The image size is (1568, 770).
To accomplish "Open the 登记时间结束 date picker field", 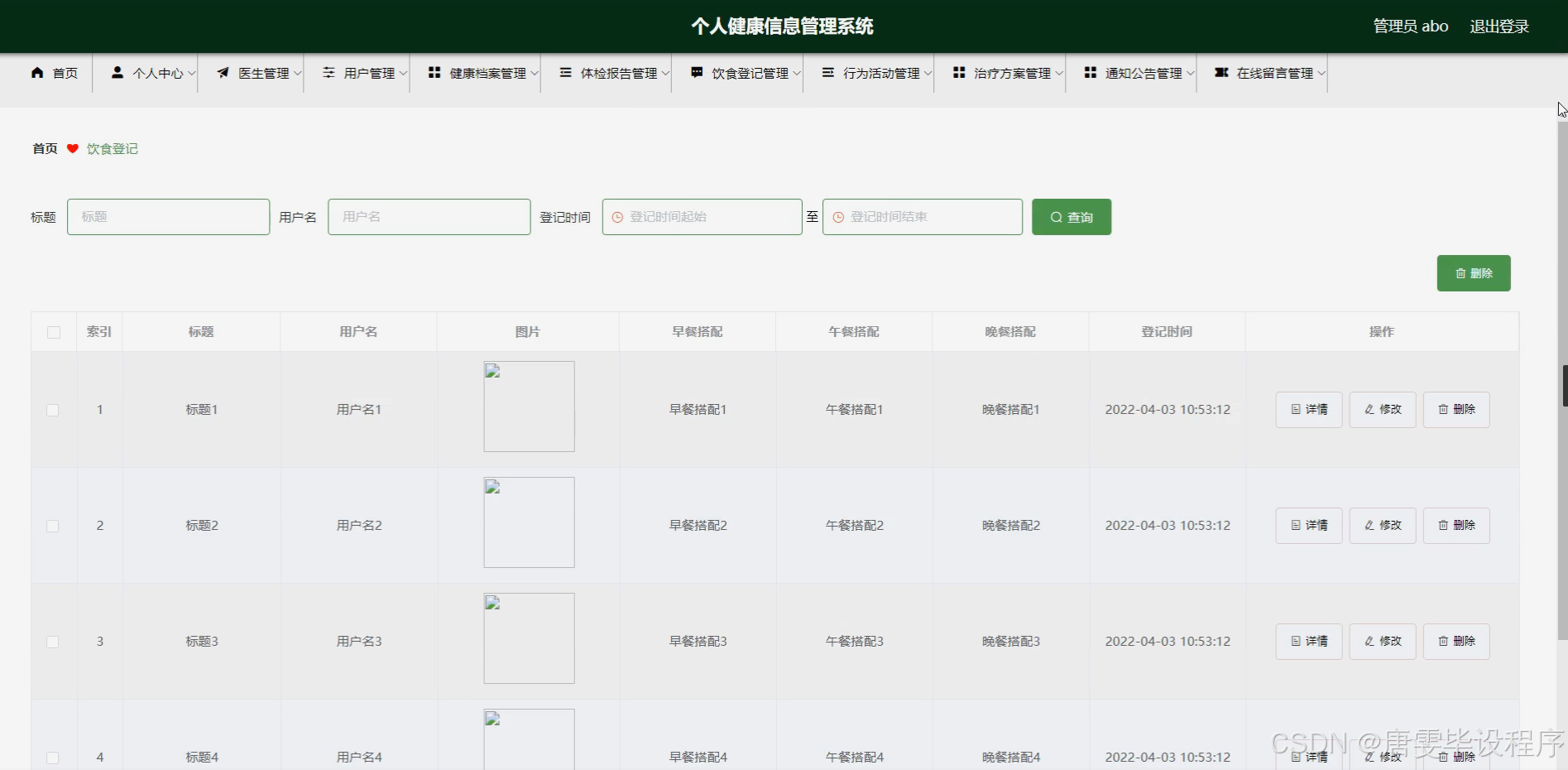I will 923,217.
